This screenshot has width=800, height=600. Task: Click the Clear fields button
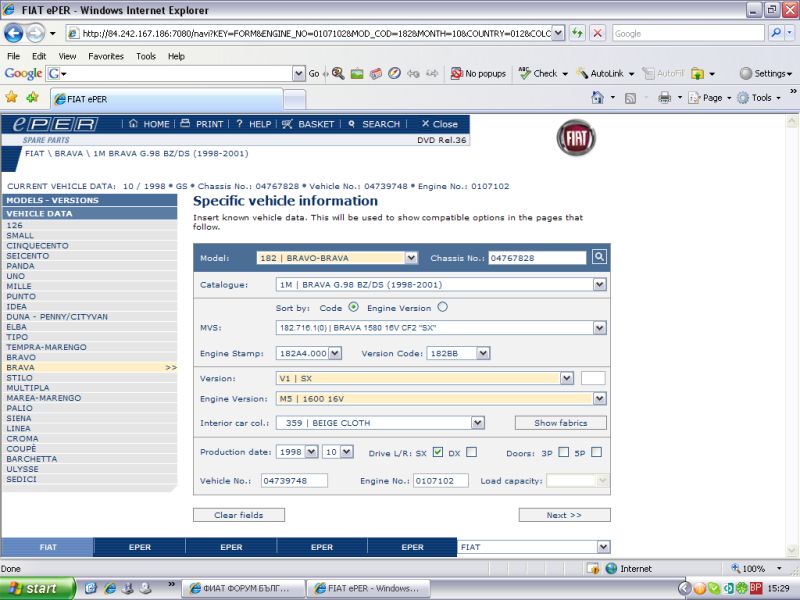click(238, 515)
